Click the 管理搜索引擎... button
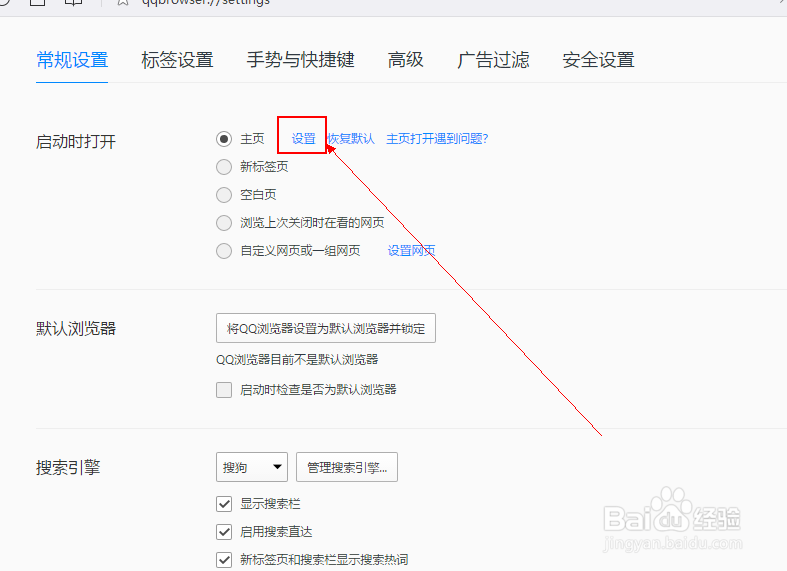Screen dimensions: 787x571 pyautogui.click(x=347, y=467)
